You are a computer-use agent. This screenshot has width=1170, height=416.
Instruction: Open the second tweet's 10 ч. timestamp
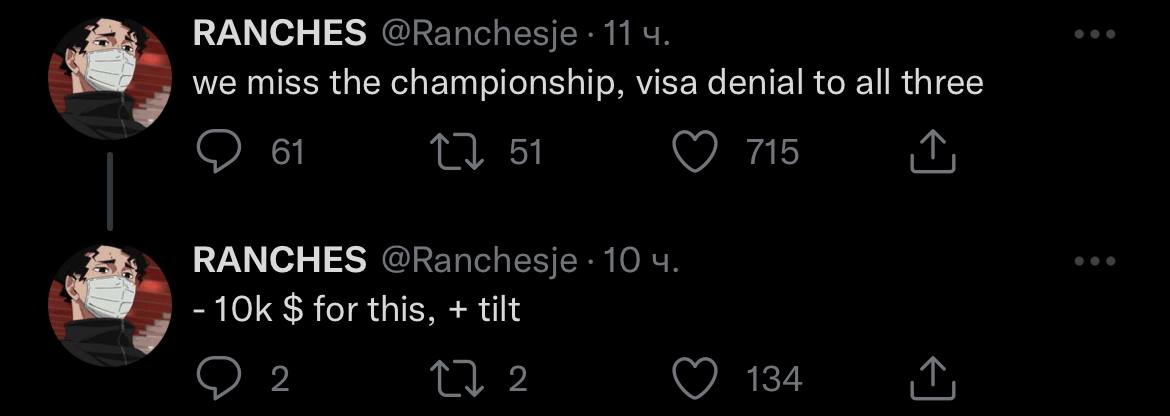tap(642, 261)
